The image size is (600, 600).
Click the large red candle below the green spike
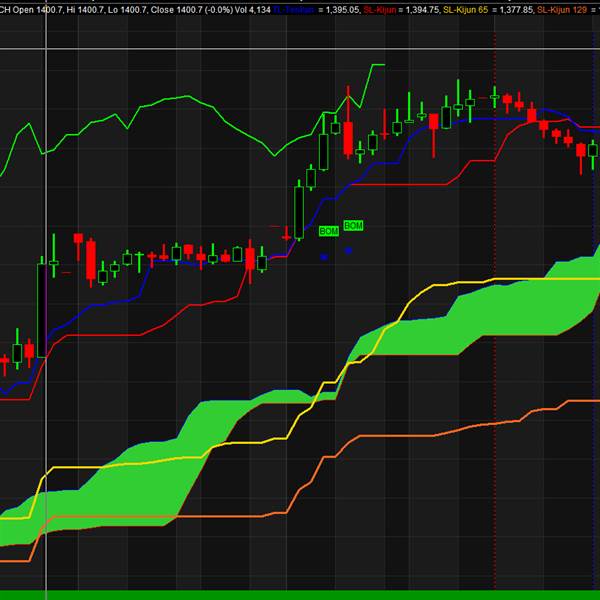point(348,138)
